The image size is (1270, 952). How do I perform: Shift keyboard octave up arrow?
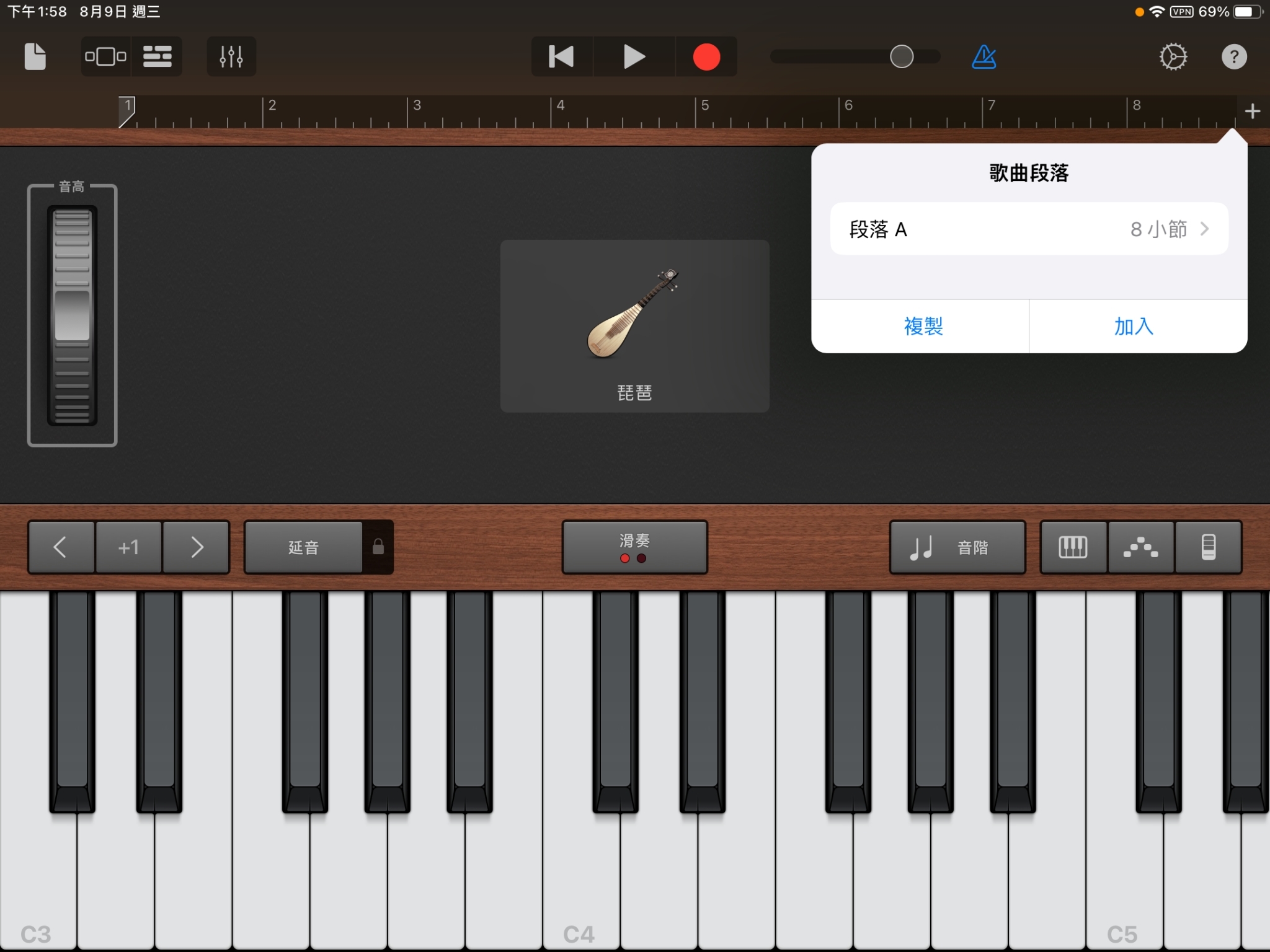pyautogui.click(x=197, y=547)
